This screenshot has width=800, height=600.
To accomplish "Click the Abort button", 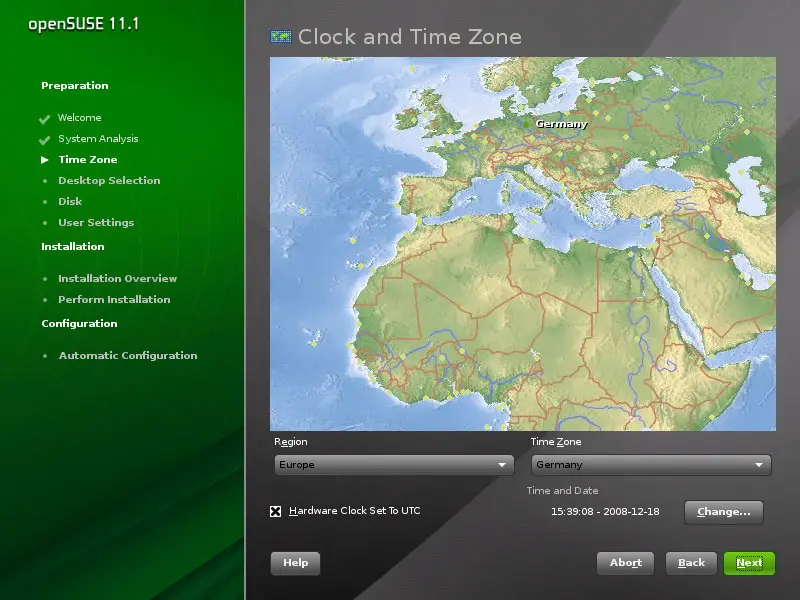I will [x=626, y=563].
